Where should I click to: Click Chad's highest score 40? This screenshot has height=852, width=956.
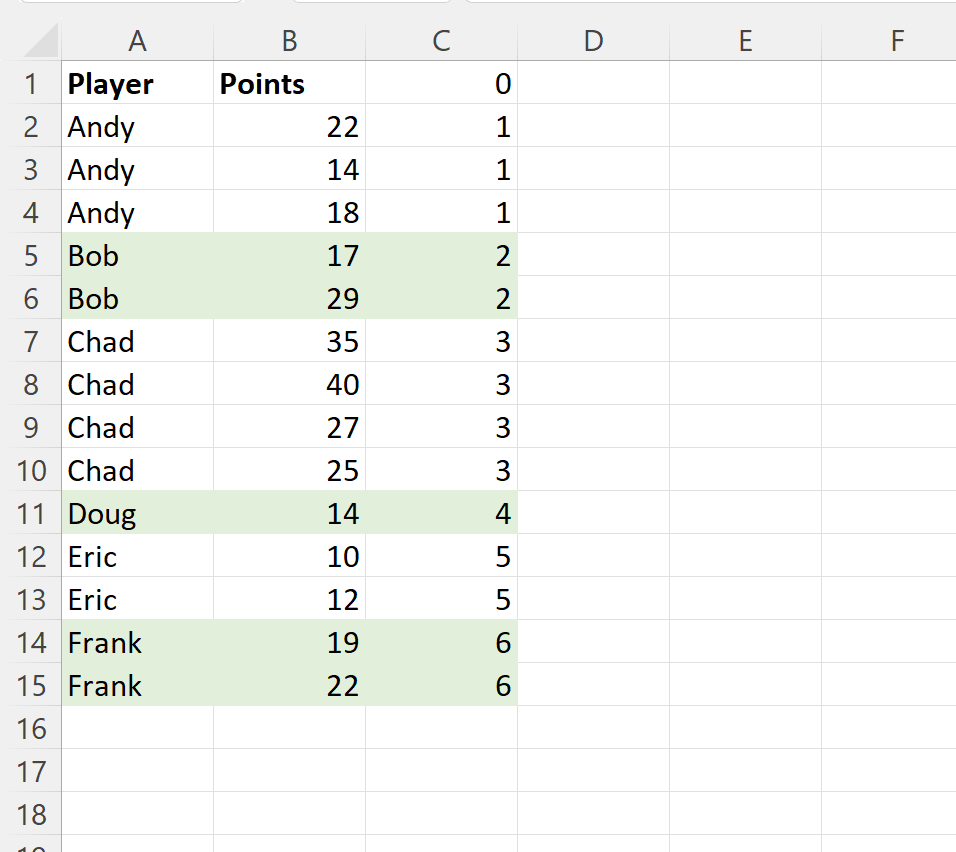click(289, 385)
